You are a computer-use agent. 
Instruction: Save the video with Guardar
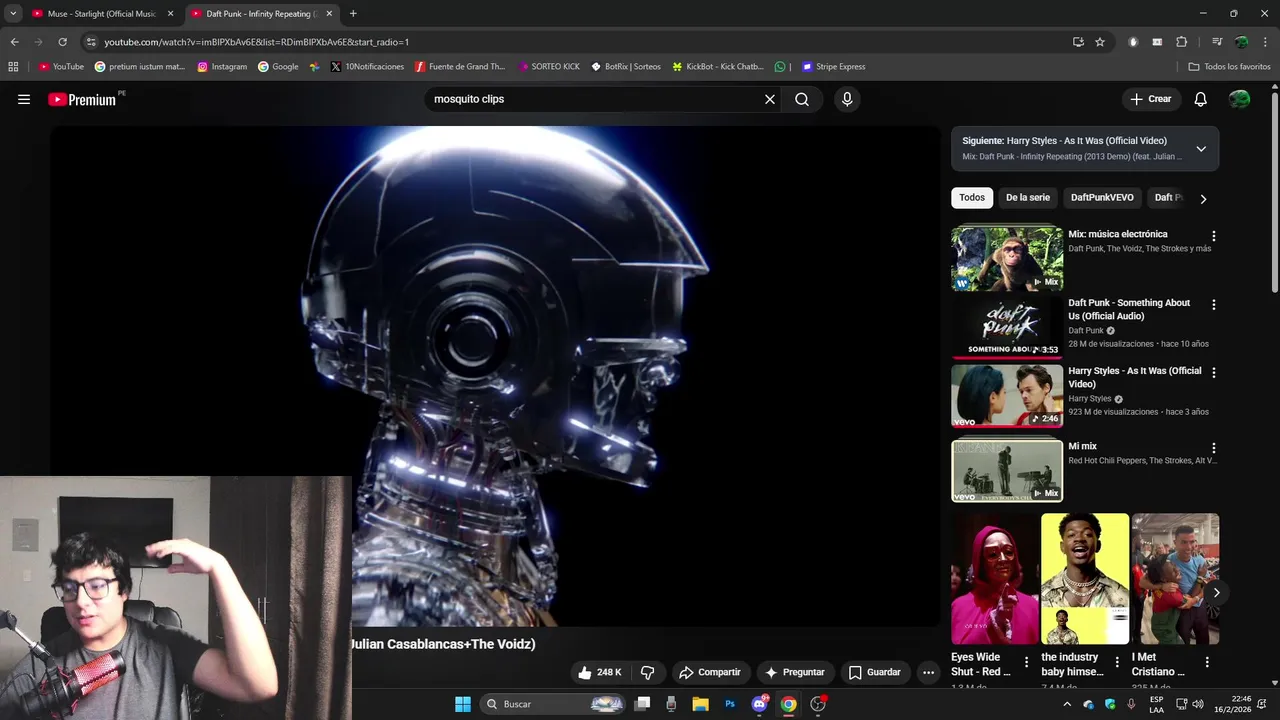874,672
